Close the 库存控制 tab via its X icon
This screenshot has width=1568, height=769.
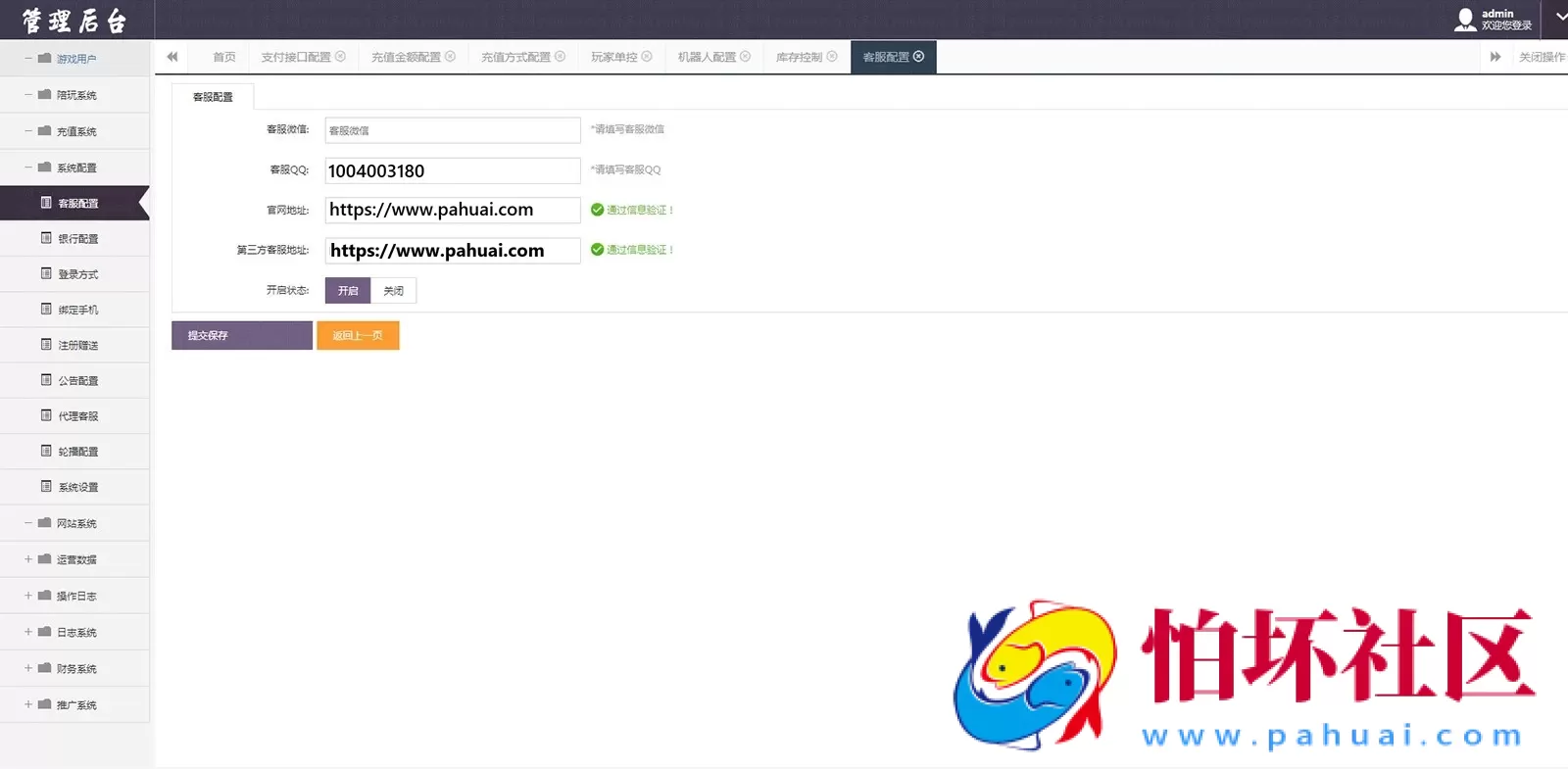coord(832,57)
